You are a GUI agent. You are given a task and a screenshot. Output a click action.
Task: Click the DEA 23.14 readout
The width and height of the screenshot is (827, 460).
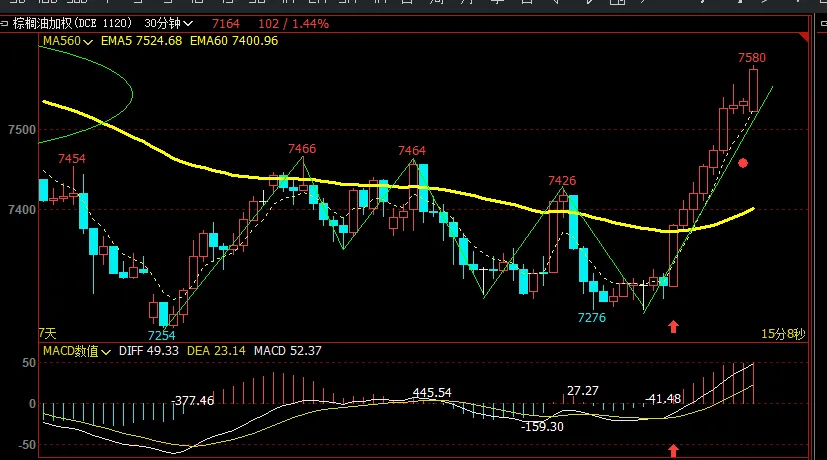click(216, 351)
